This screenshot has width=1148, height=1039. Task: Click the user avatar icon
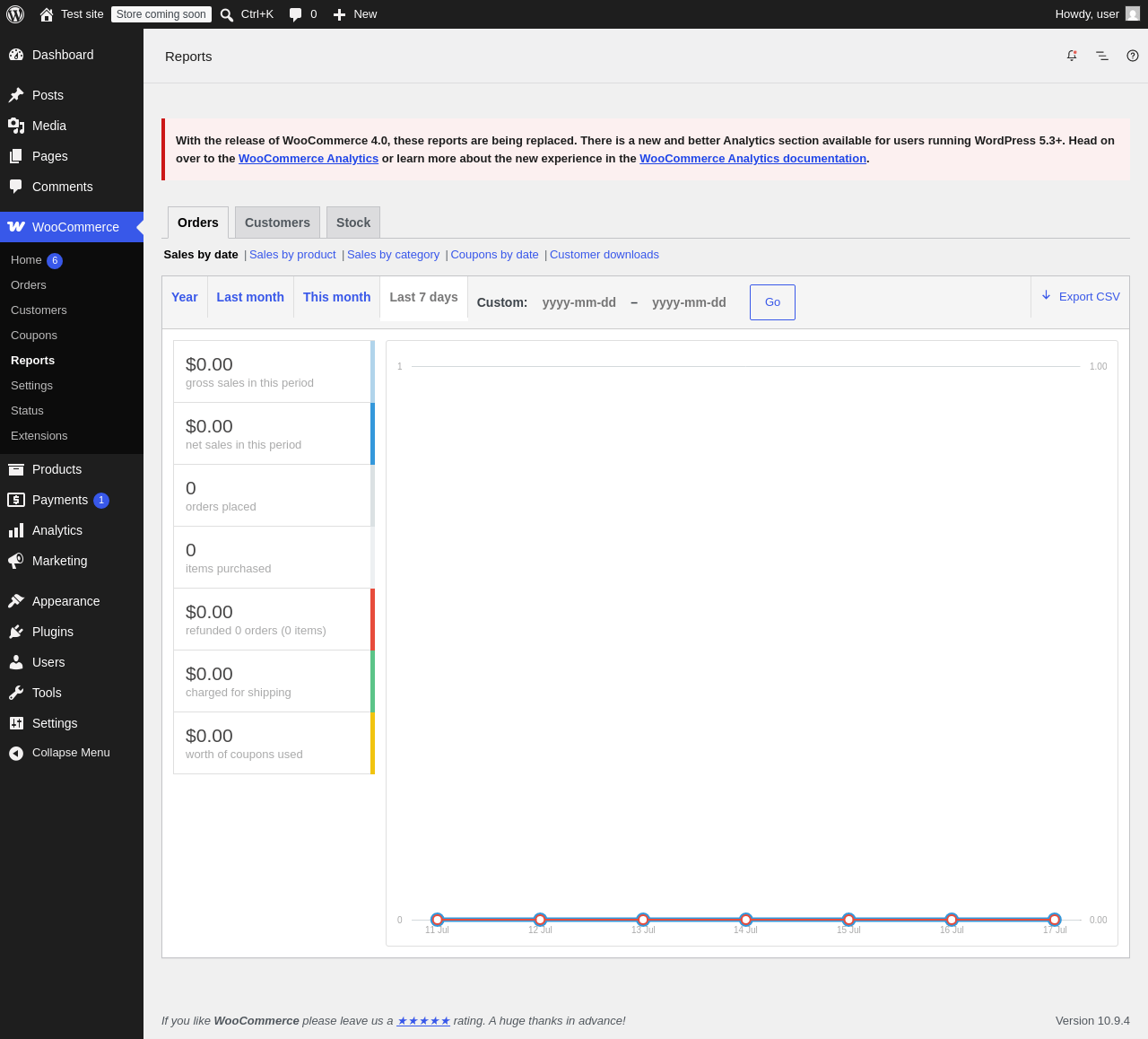(1133, 14)
